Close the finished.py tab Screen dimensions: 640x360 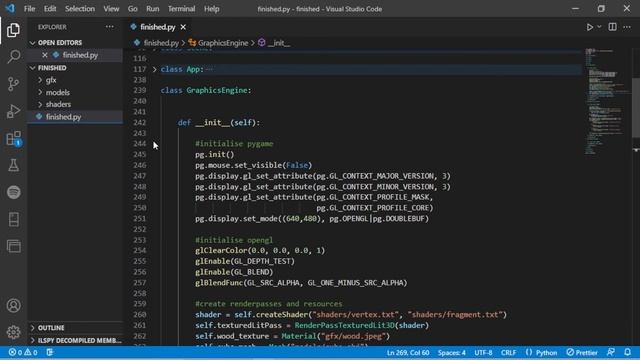(183, 27)
